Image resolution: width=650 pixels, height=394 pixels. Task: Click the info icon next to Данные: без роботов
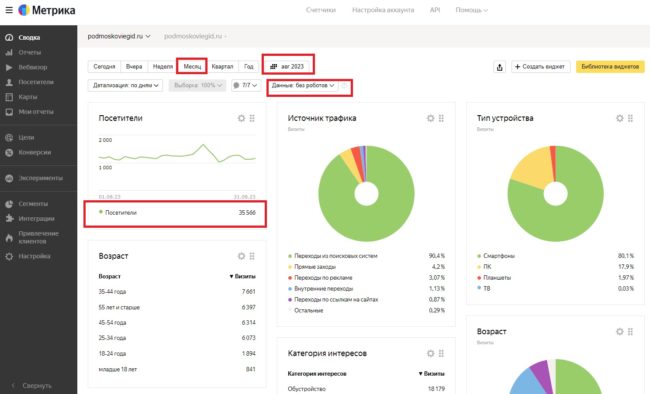pos(344,85)
